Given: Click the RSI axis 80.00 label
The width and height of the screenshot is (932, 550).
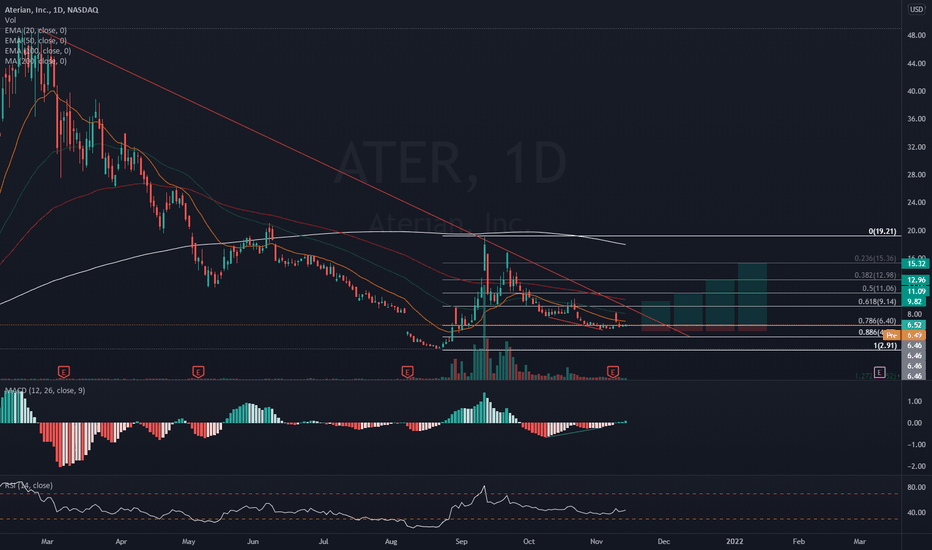Looking at the screenshot, I should point(916,488).
